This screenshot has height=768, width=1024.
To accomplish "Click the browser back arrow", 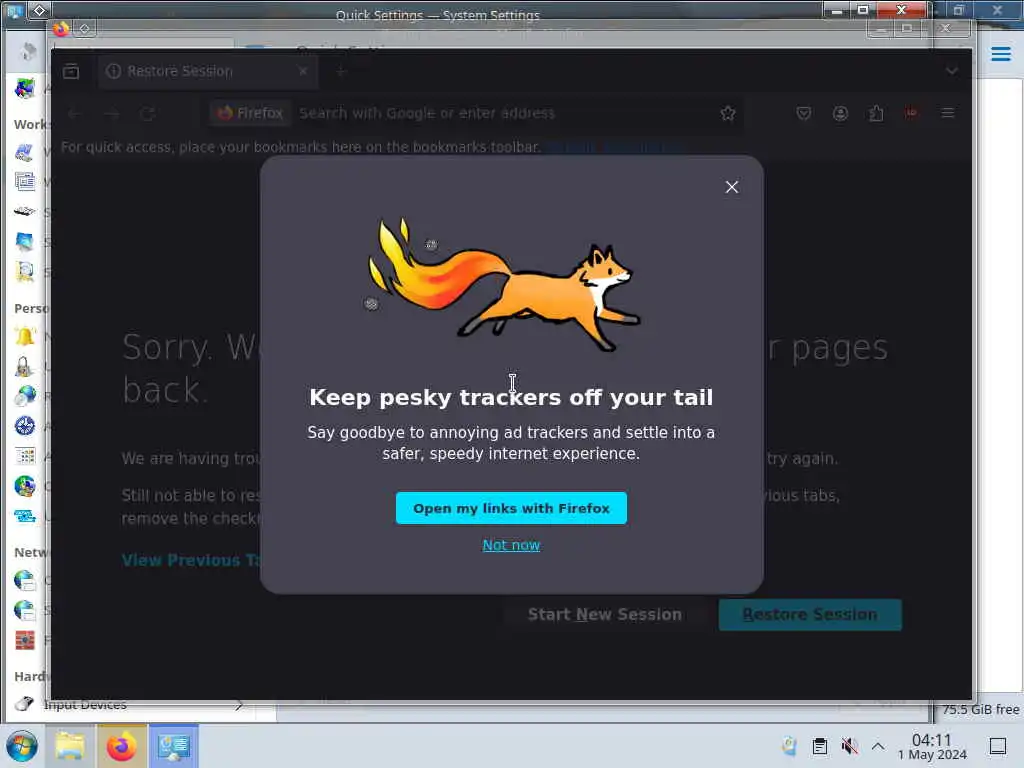I will (x=74, y=114).
